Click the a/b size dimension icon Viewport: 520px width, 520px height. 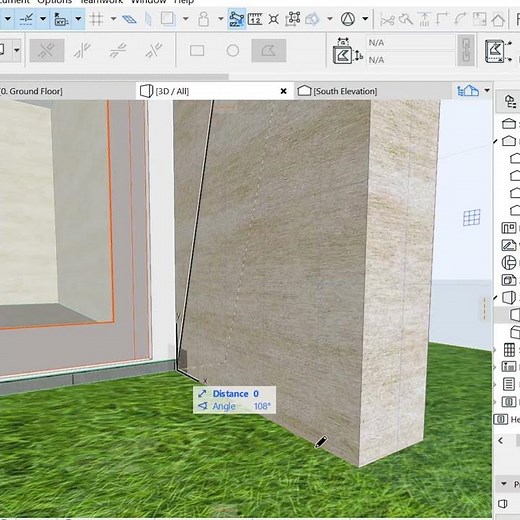pos(347,51)
